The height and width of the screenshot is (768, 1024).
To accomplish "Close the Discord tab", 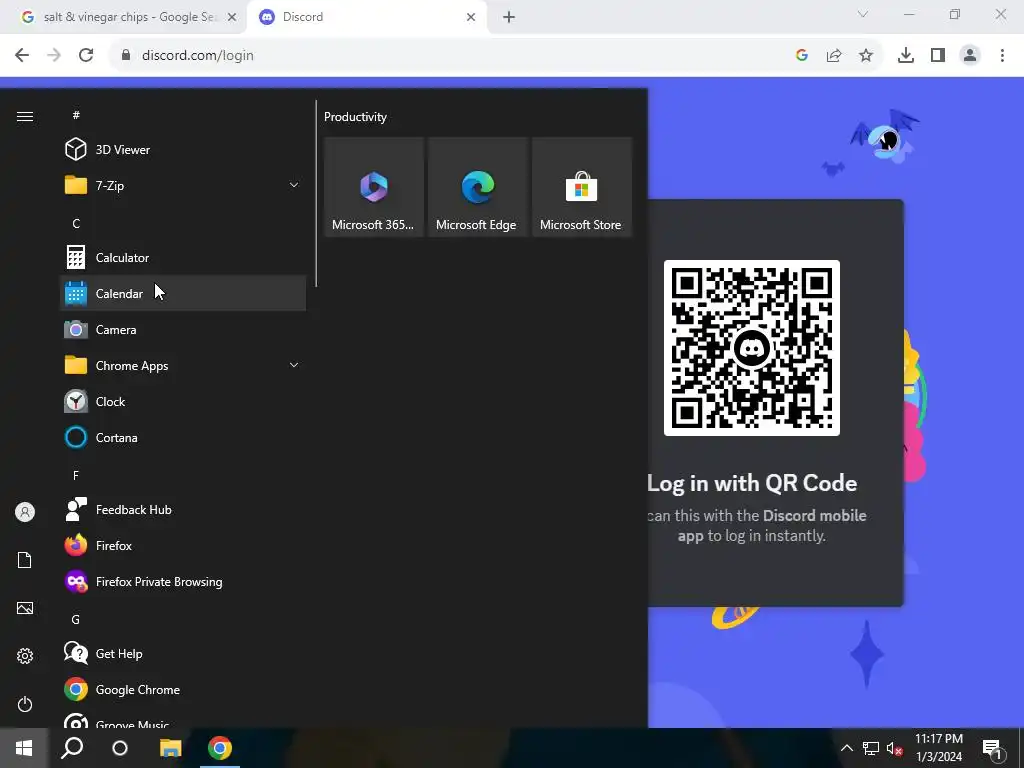I will point(471,17).
